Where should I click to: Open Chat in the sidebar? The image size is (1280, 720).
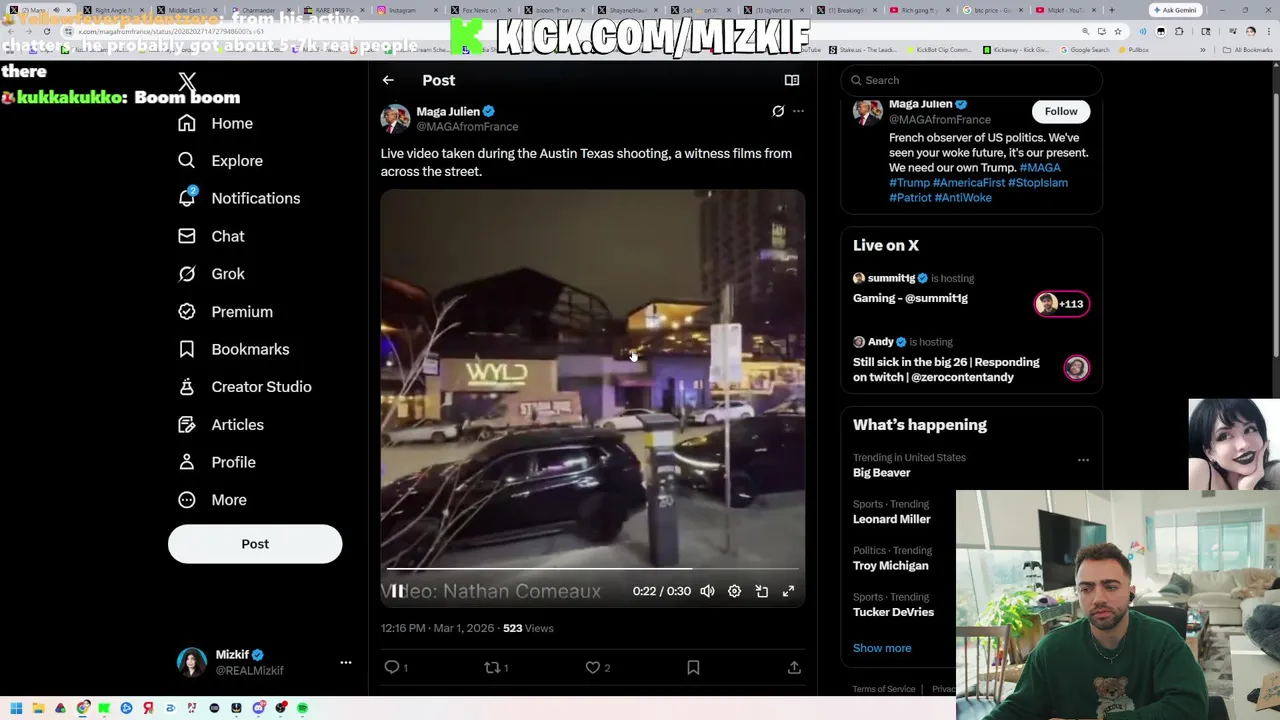click(211, 236)
